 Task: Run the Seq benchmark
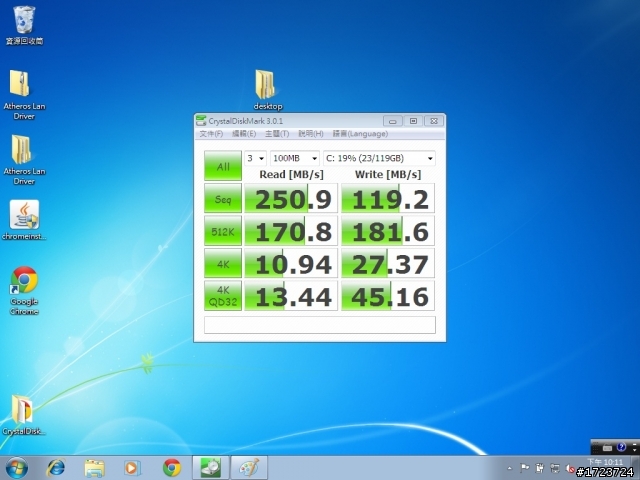[223, 198]
